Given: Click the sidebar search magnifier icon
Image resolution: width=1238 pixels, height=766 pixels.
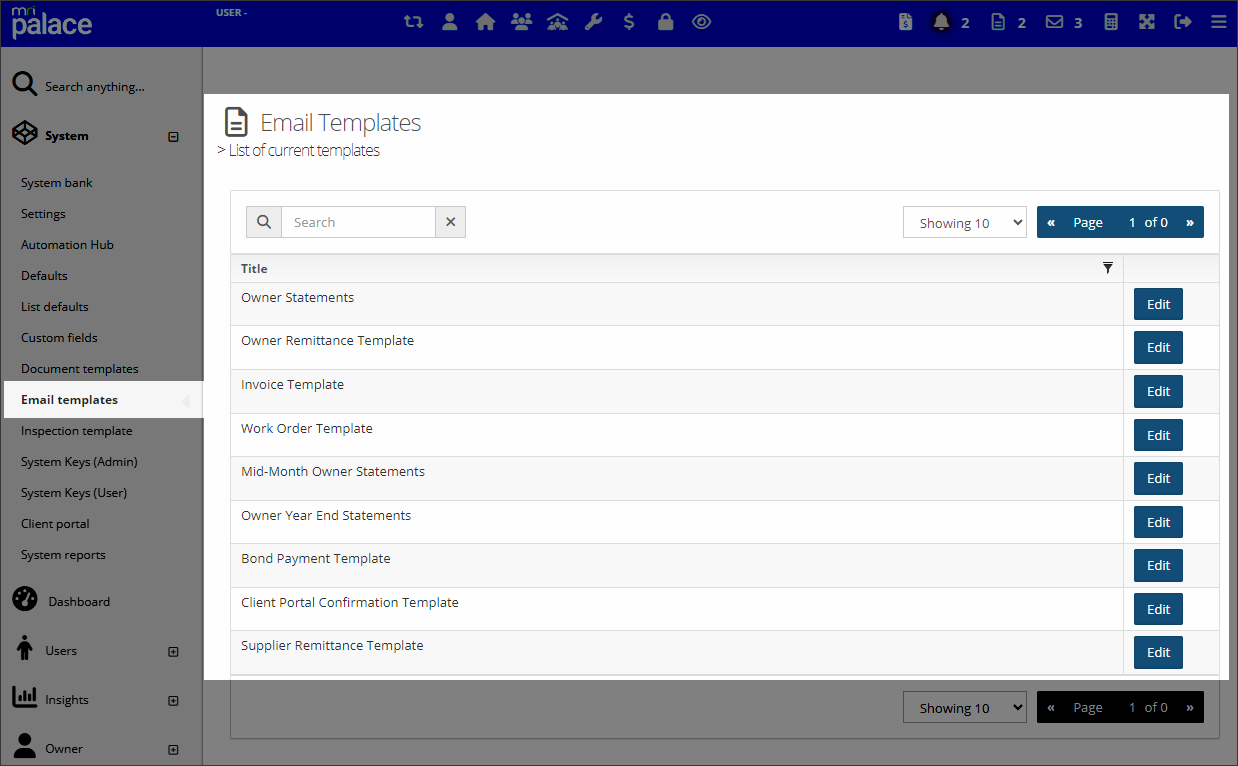Looking at the screenshot, I should (25, 84).
